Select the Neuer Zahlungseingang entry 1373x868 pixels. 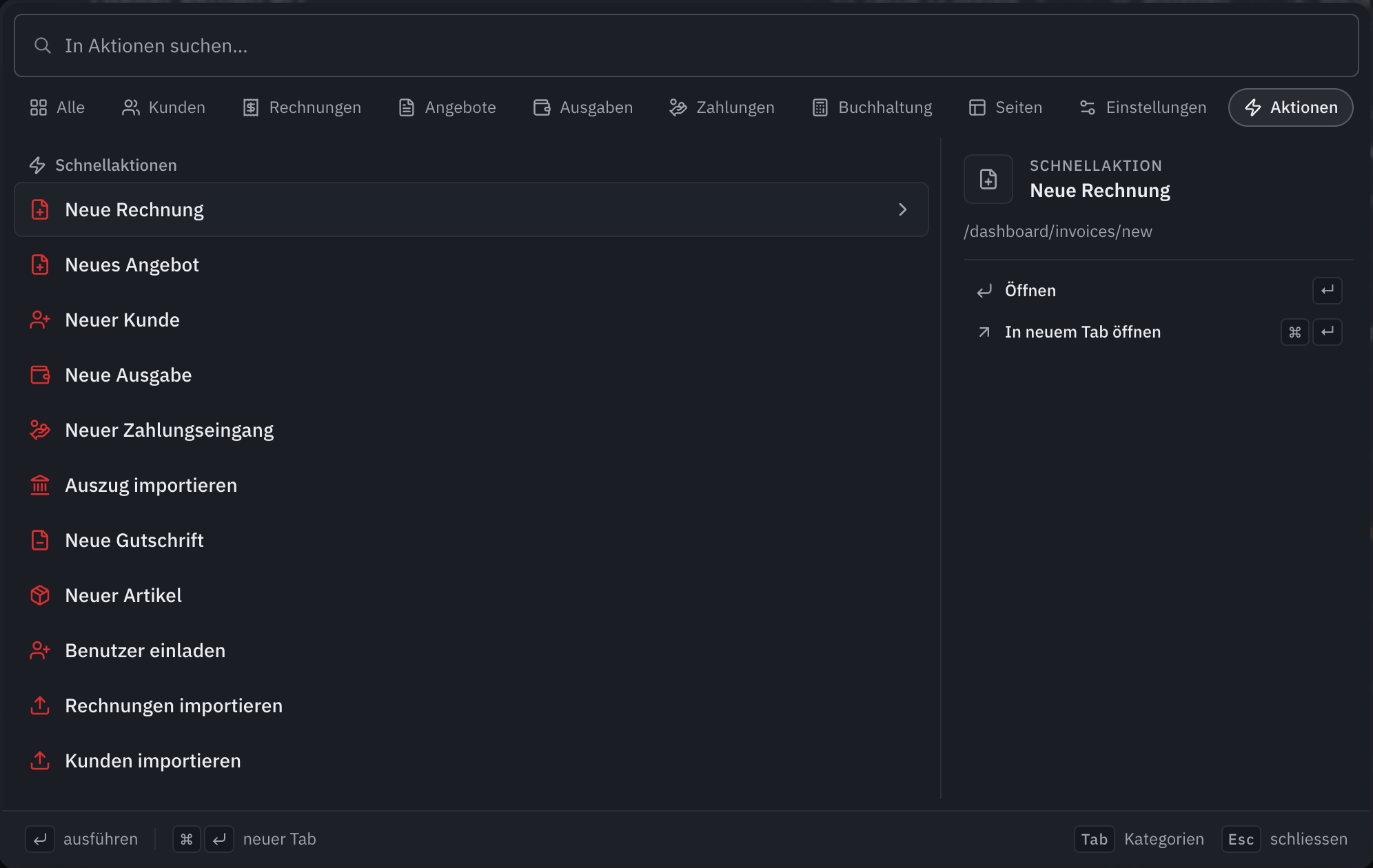(x=471, y=430)
